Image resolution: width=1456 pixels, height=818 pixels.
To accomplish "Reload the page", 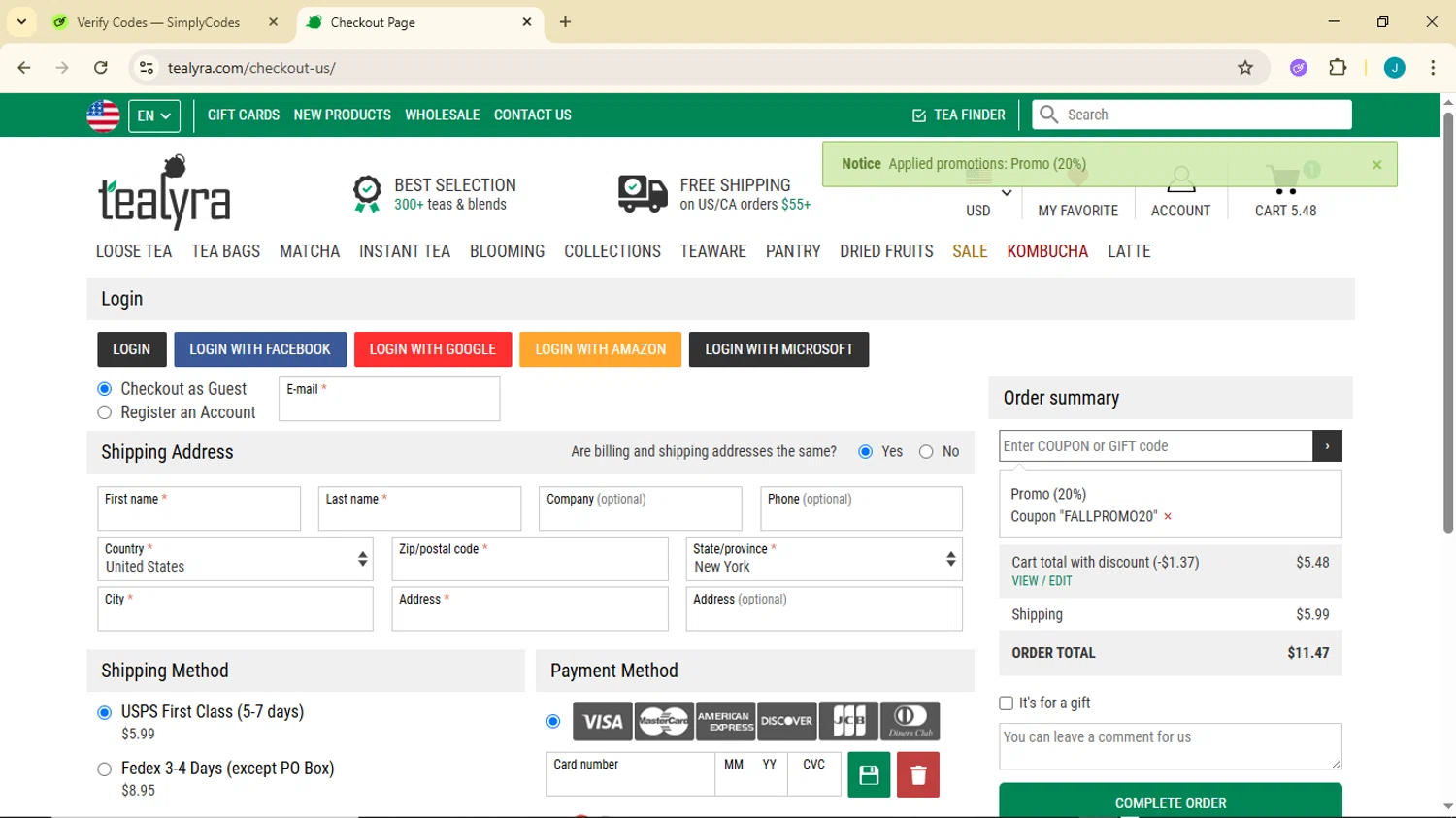I will [x=101, y=68].
